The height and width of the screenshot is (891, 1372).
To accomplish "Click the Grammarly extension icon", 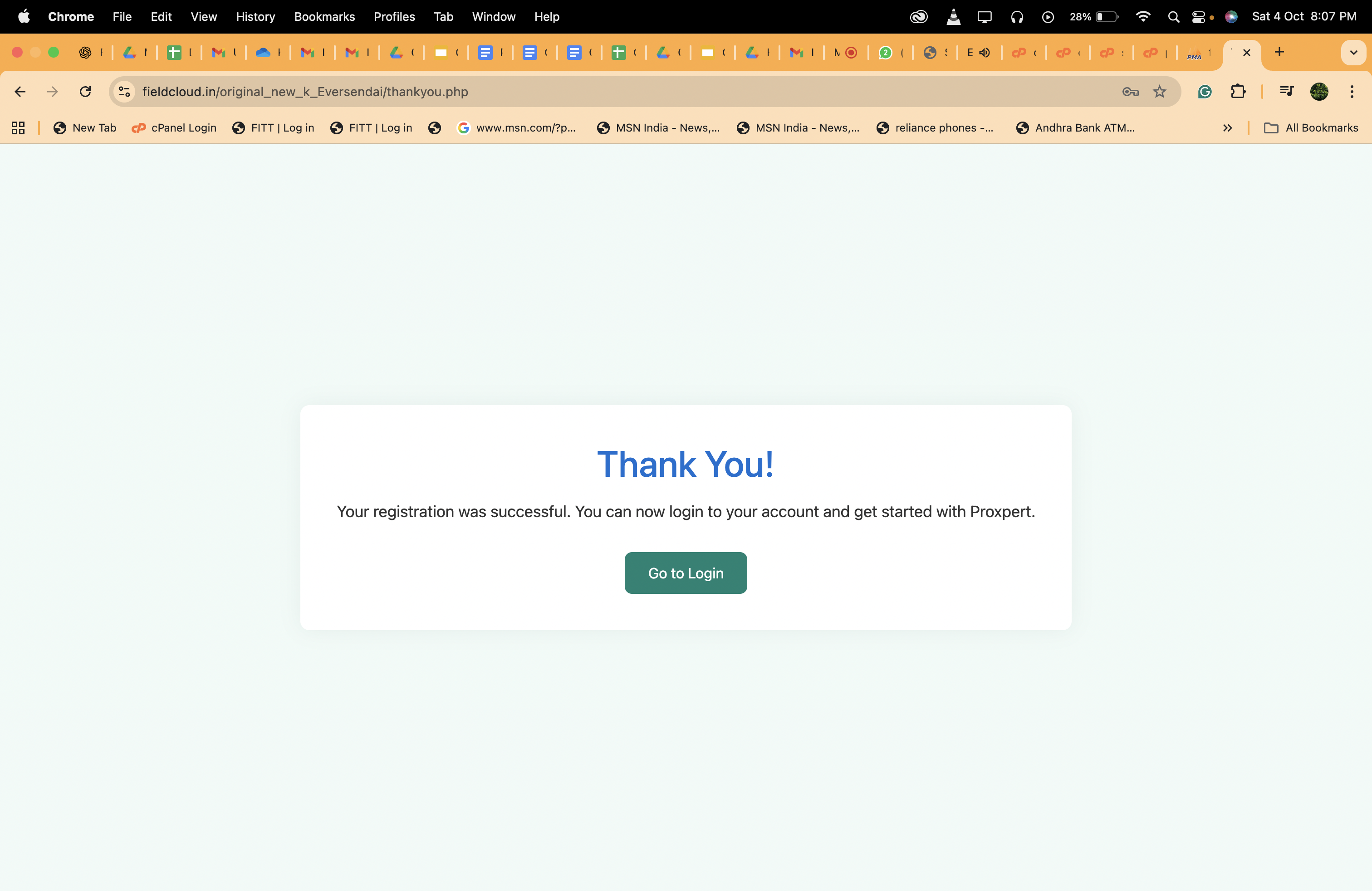I will pyautogui.click(x=1204, y=92).
